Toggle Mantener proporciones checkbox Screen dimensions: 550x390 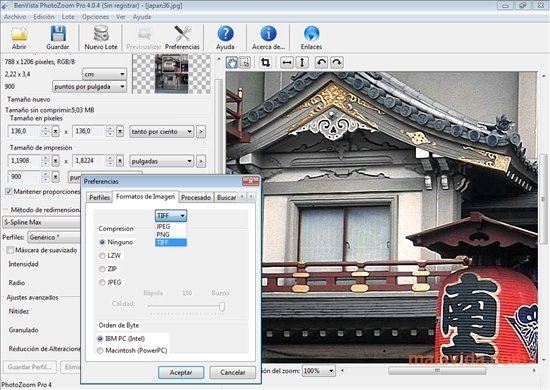coord(9,191)
